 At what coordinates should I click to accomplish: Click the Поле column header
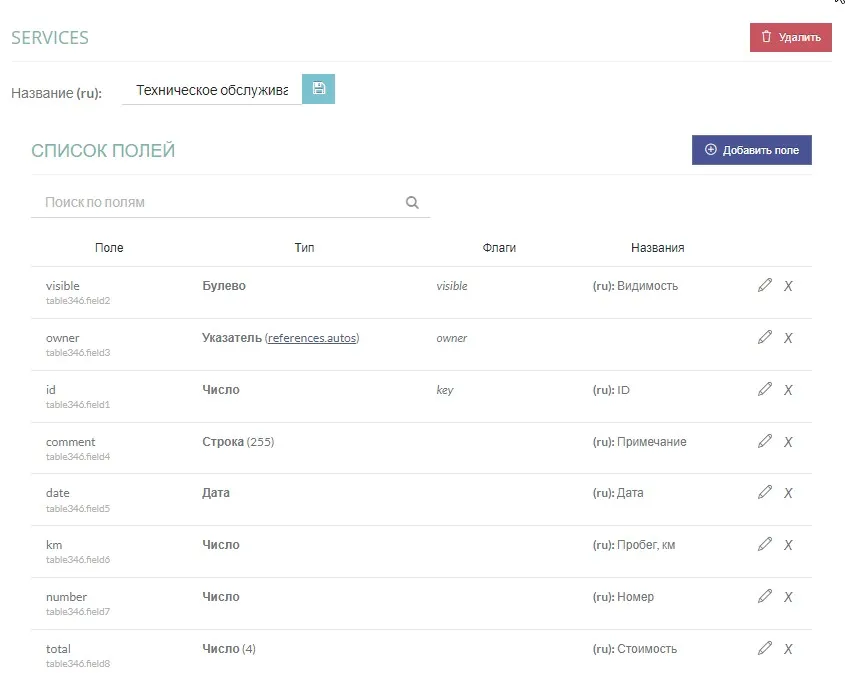tap(109, 248)
